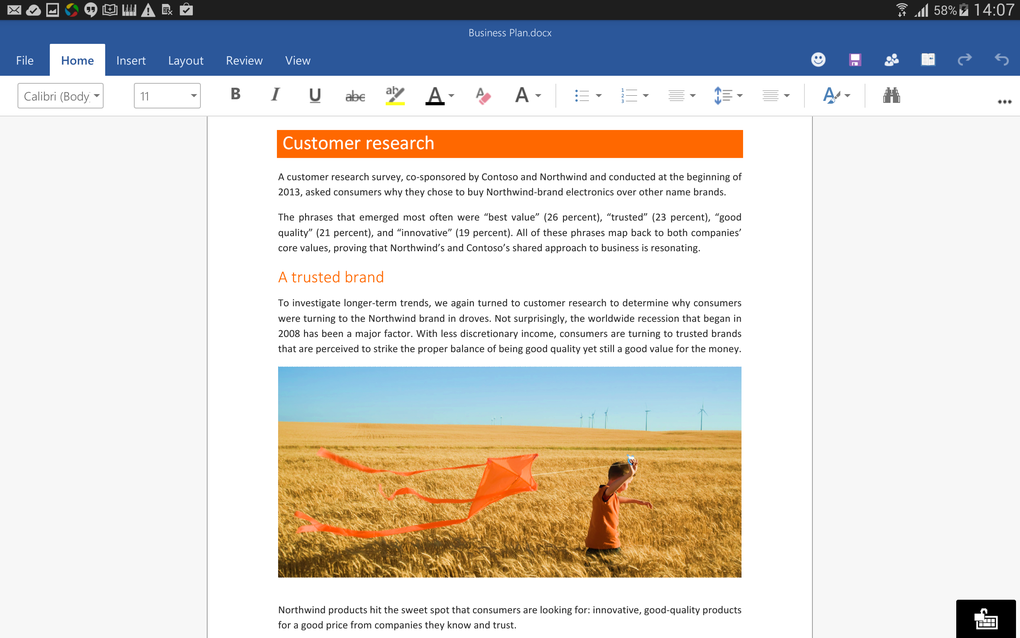Toggle underline formatting
This screenshot has width=1020, height=638.
[x=315, y=94]
